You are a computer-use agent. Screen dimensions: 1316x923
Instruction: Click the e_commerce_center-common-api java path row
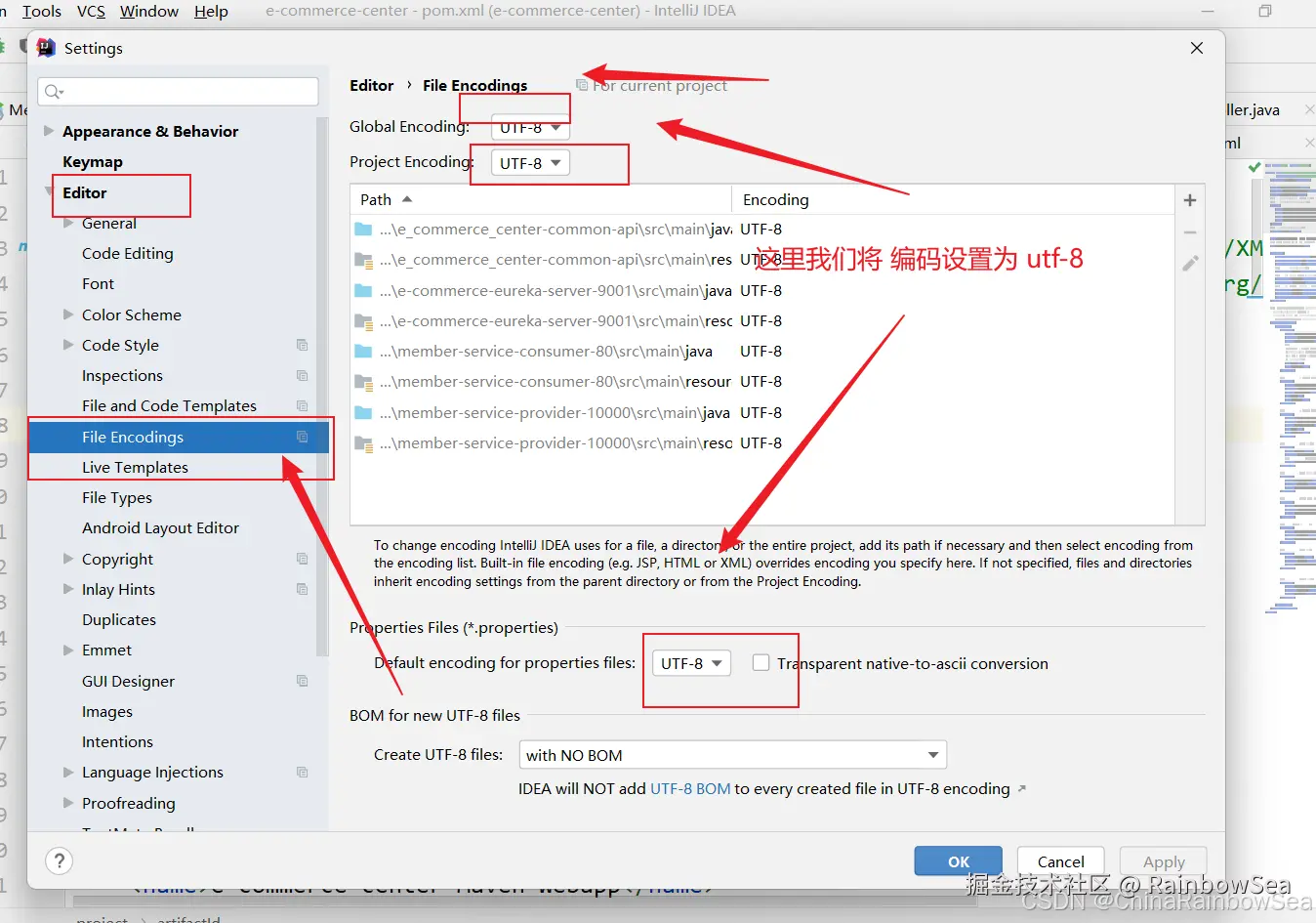point(761,229)
